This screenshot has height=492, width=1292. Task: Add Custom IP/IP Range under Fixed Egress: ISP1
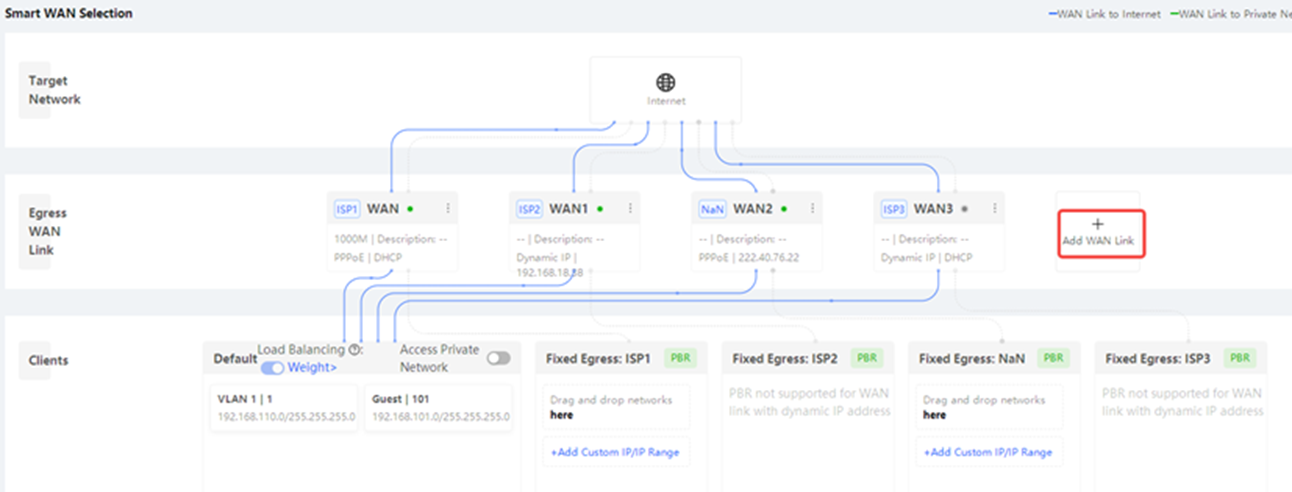click(614, 452)
